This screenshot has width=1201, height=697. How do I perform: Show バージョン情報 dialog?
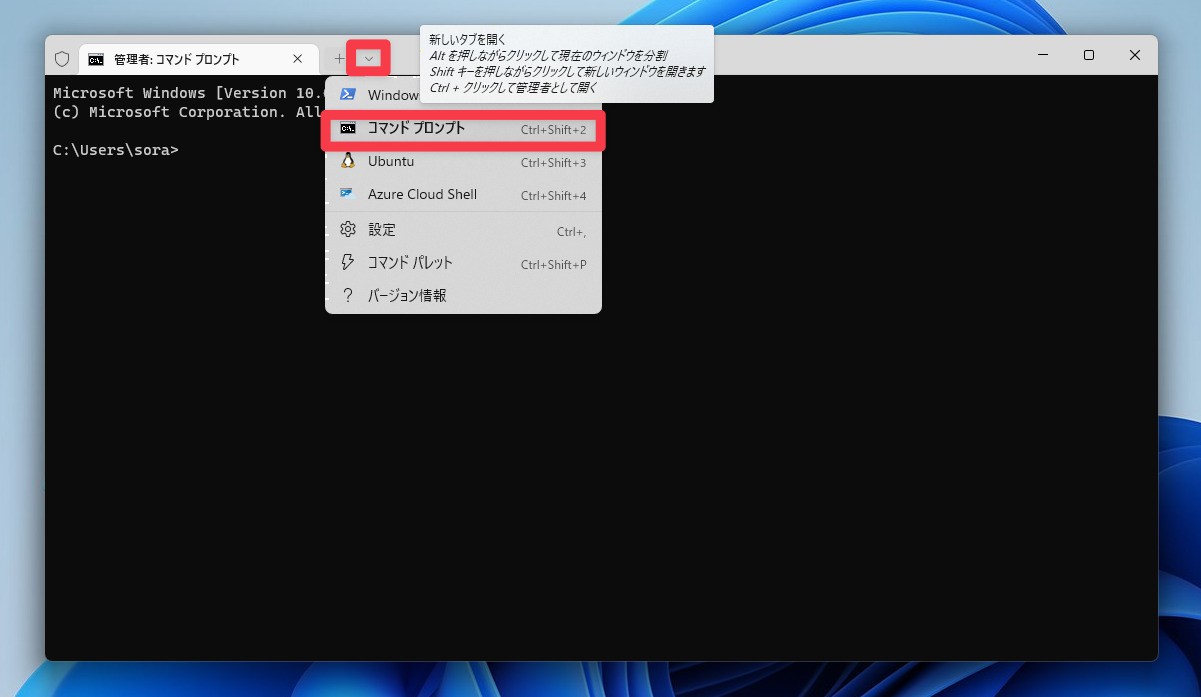click(x=464, y=296)
